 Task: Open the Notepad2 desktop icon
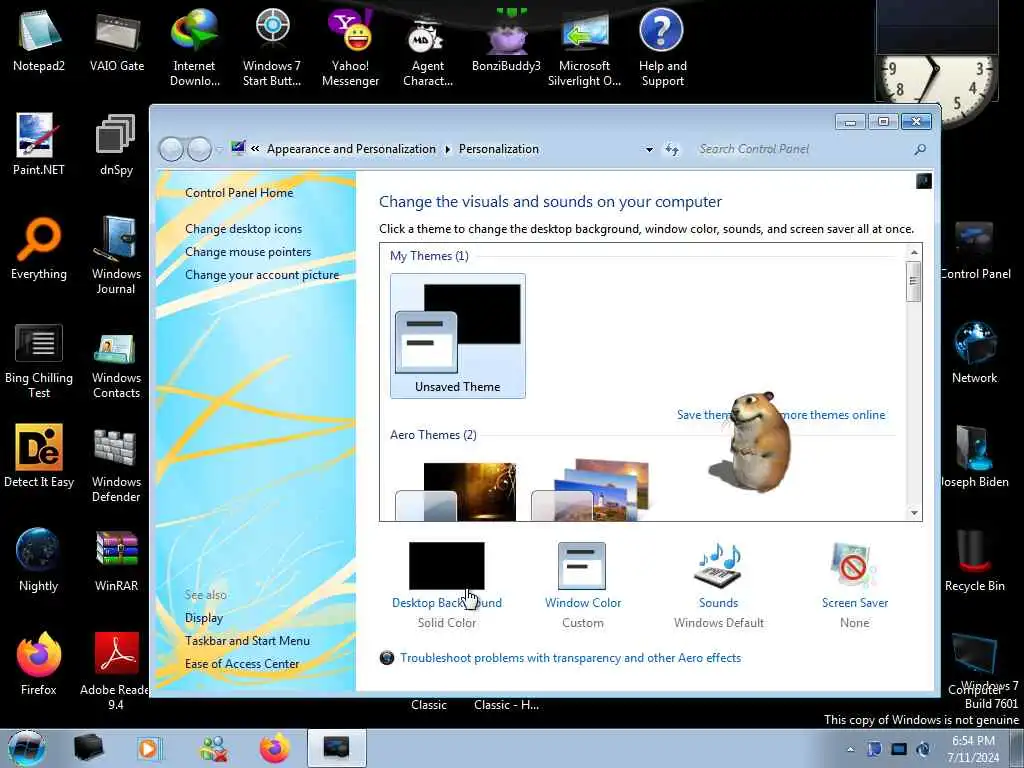tap(39, 40)
